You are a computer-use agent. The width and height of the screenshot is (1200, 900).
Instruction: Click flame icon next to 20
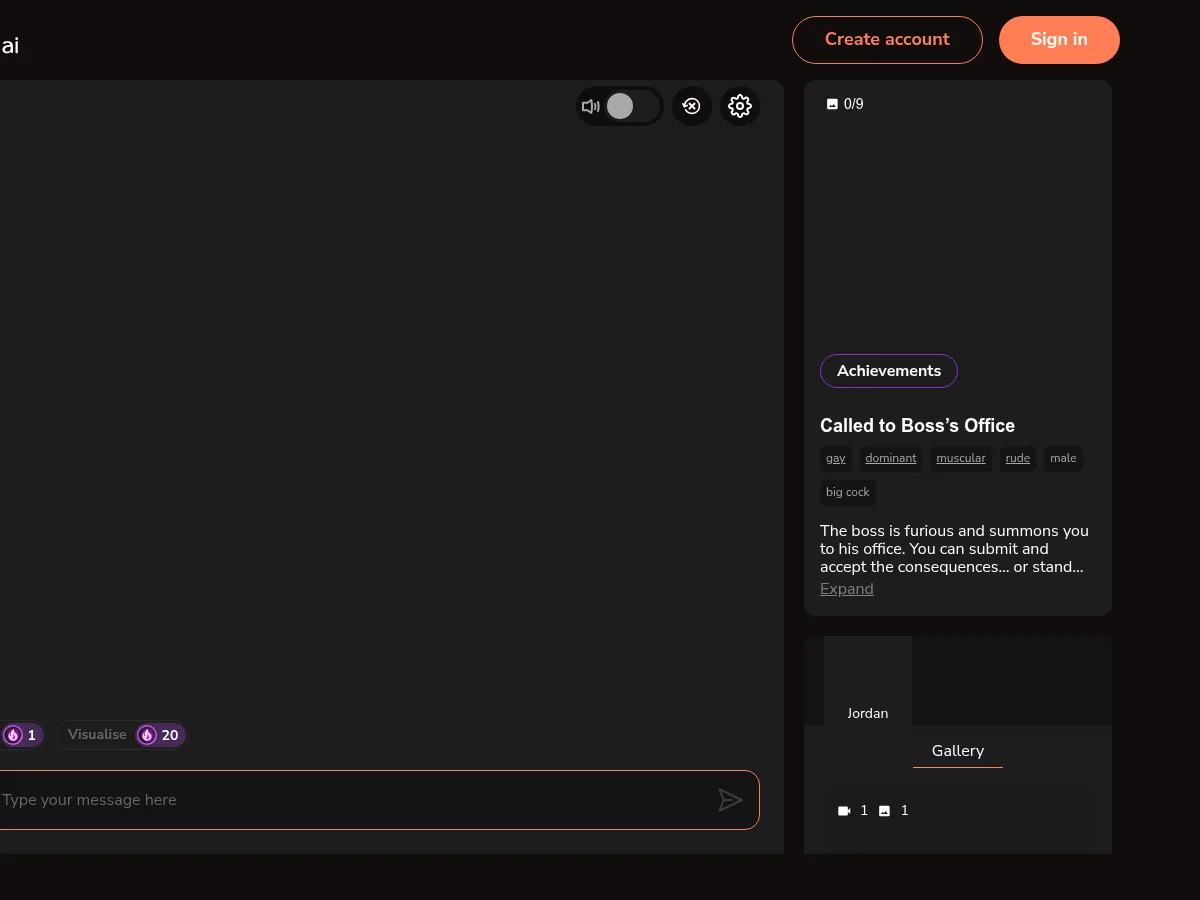click(x=147, y=735)
